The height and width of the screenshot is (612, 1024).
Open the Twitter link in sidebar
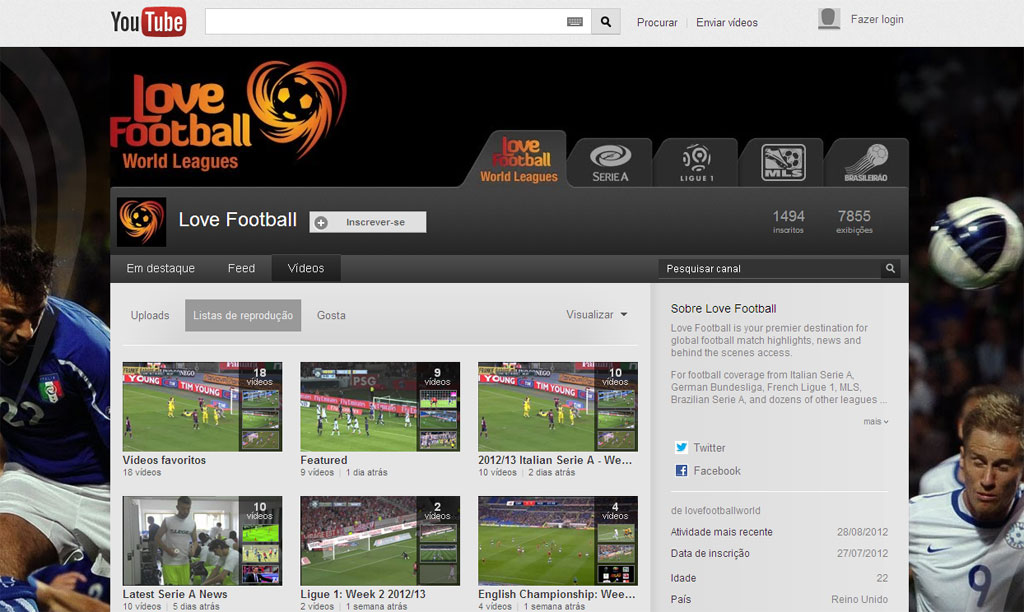[x=709, y=448]
